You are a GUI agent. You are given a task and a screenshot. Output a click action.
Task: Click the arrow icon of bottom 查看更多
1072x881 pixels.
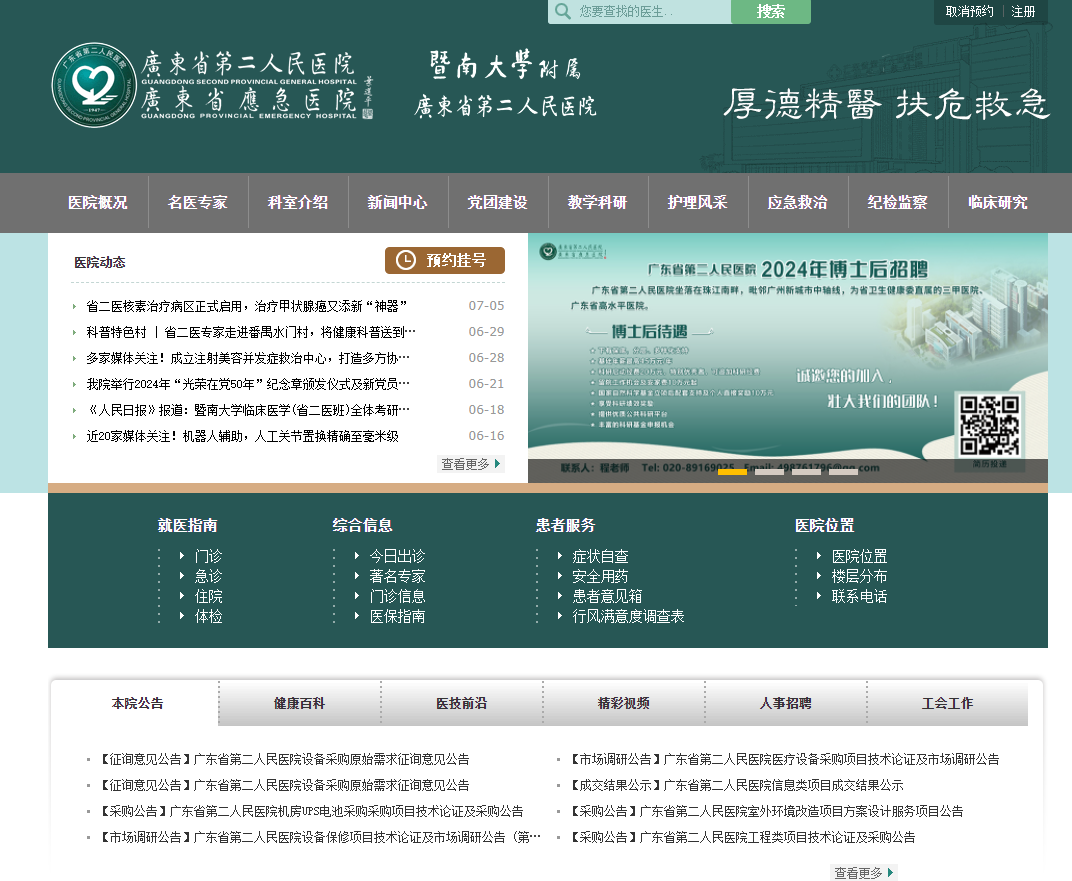pos(890,872)
